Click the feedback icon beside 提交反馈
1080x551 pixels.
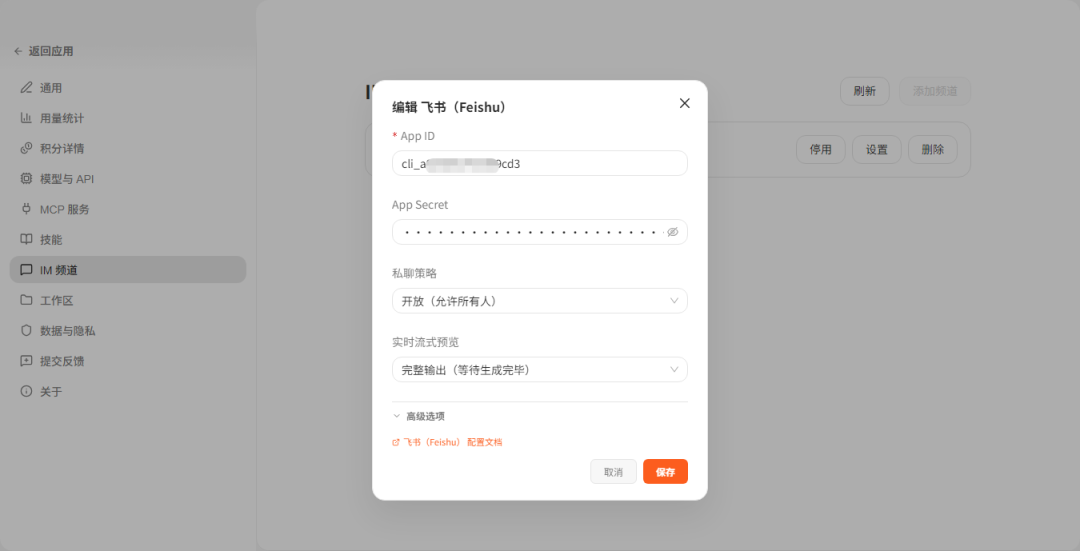(26, 360)
